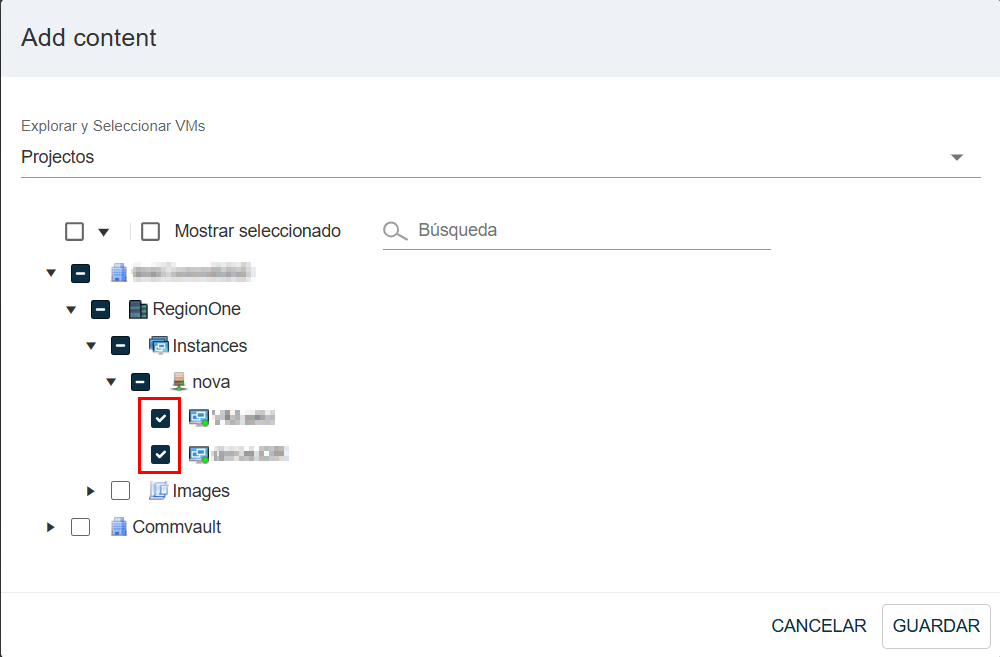Screen dimensions: 1000x657
Task: Click the CANCELAR button
Action: click(819, 626)
